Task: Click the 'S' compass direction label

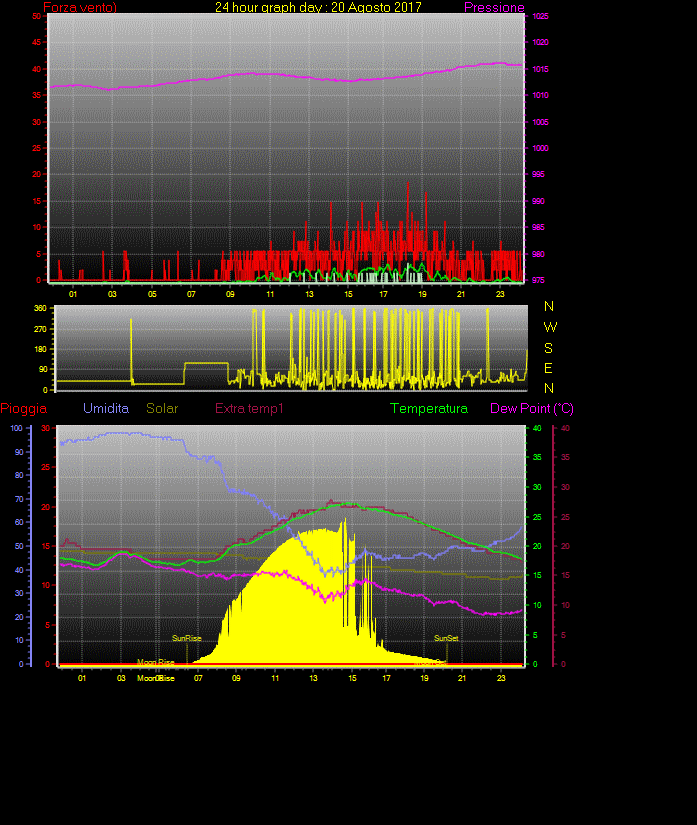Action: tap(549, 348)
